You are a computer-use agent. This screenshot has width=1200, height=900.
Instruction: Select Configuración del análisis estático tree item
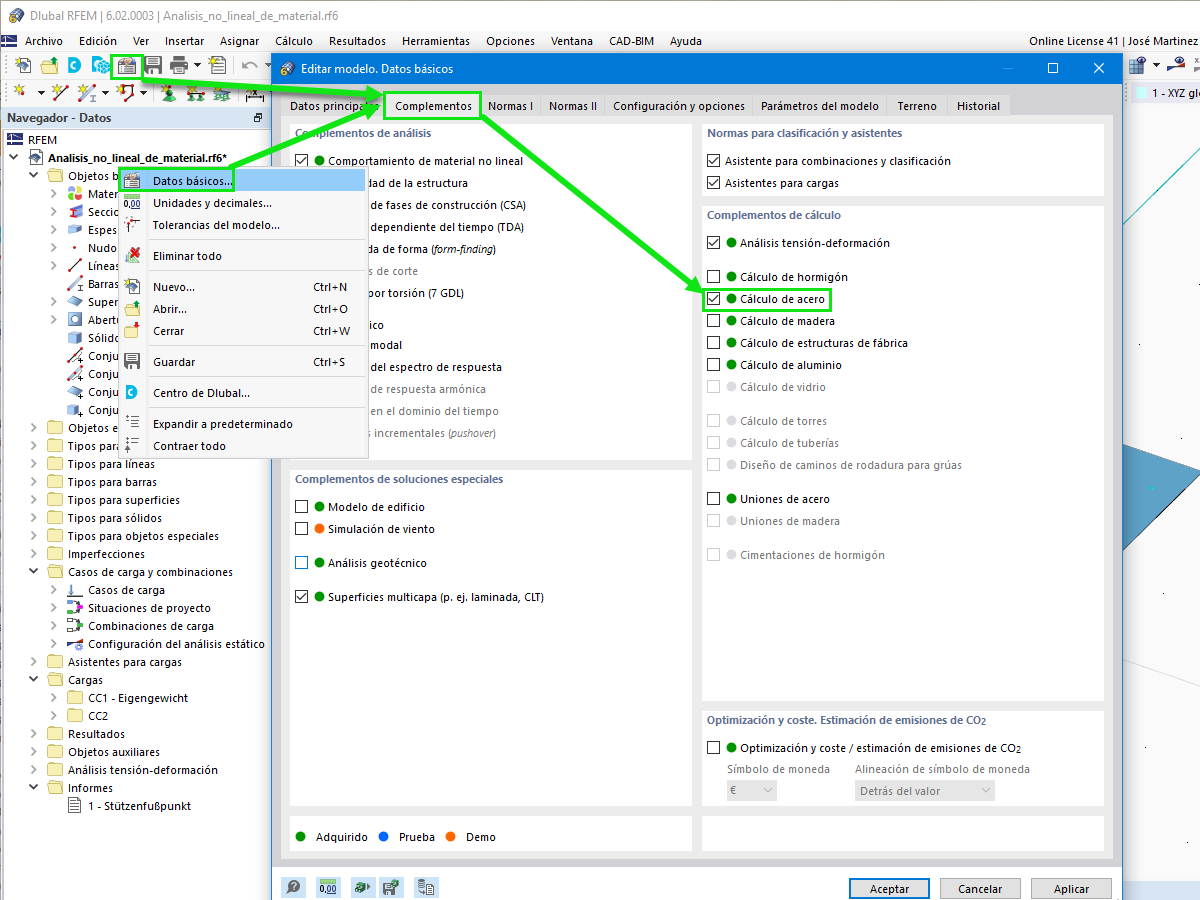176,644
